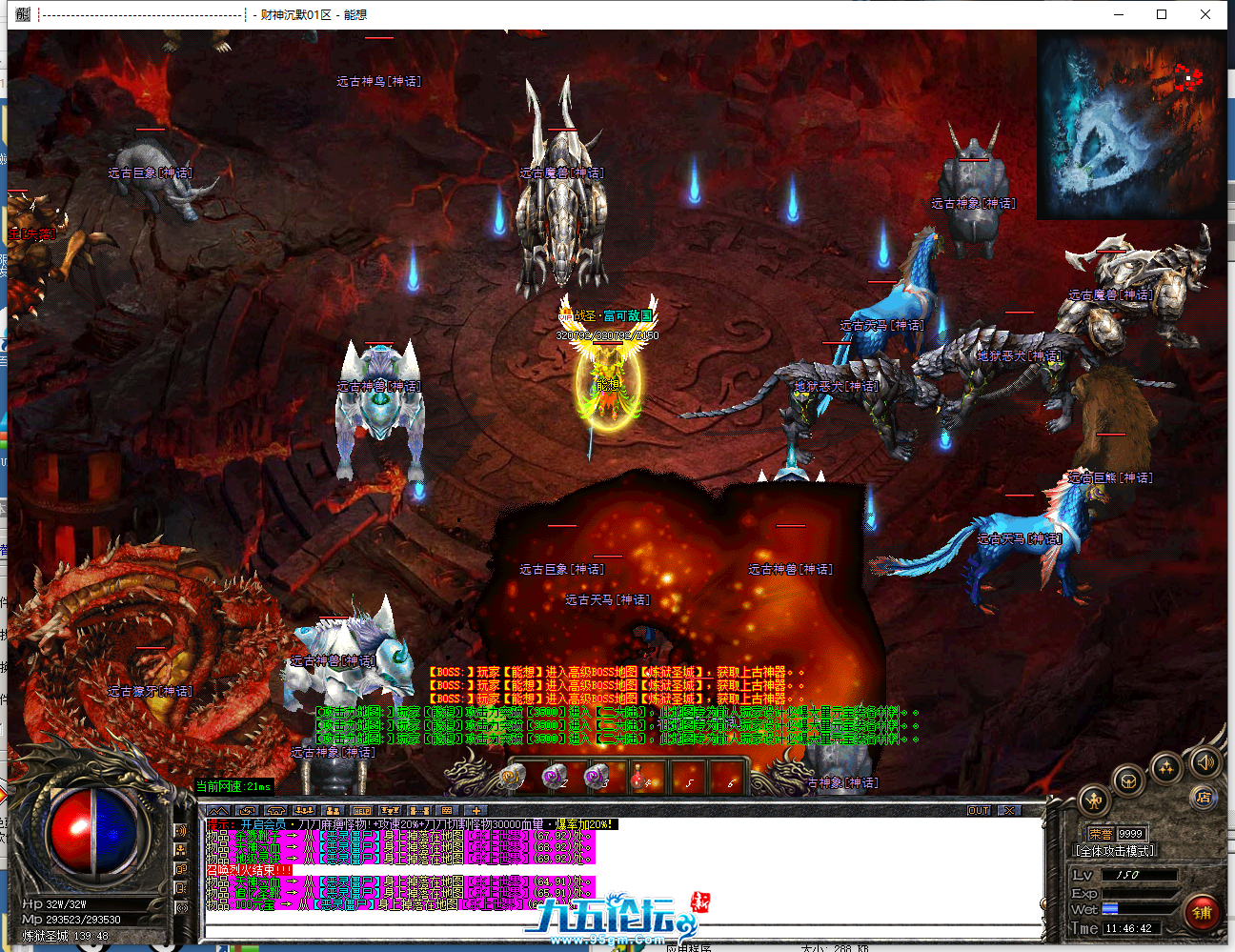Toggle the third channel button beside the orb

[x=181, y=869]
